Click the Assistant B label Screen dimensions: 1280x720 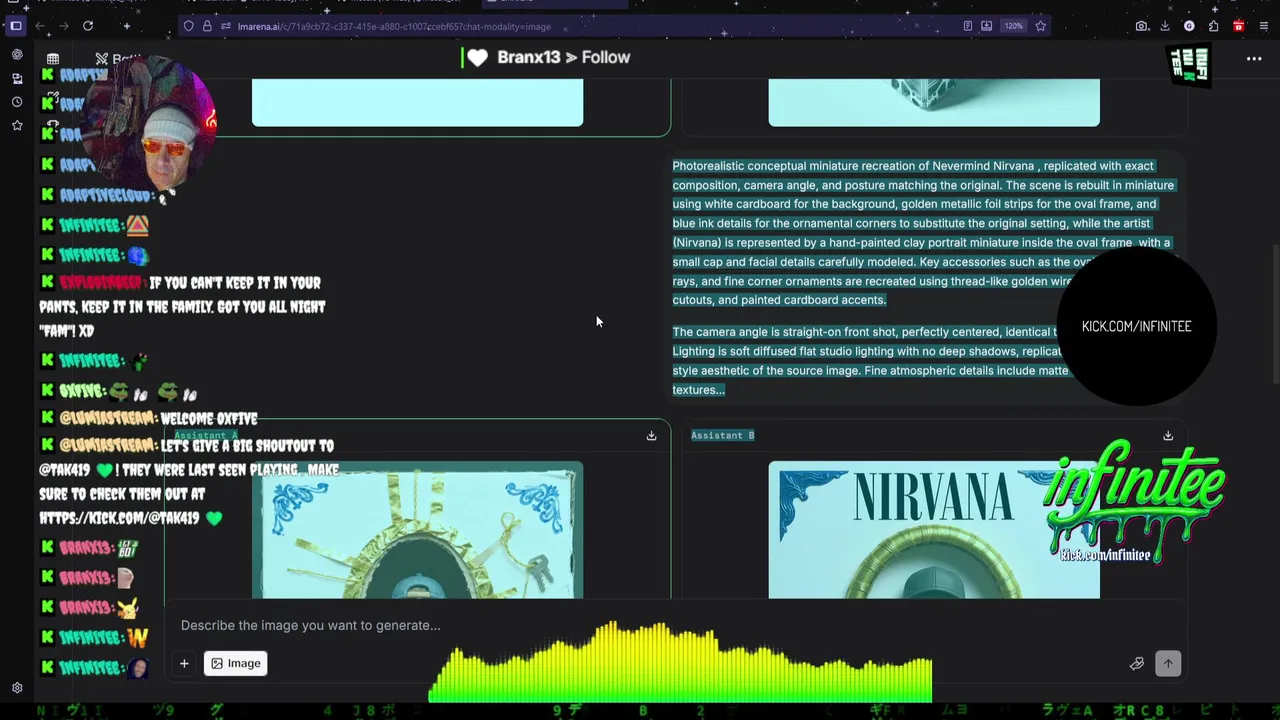tap(723, 435)
